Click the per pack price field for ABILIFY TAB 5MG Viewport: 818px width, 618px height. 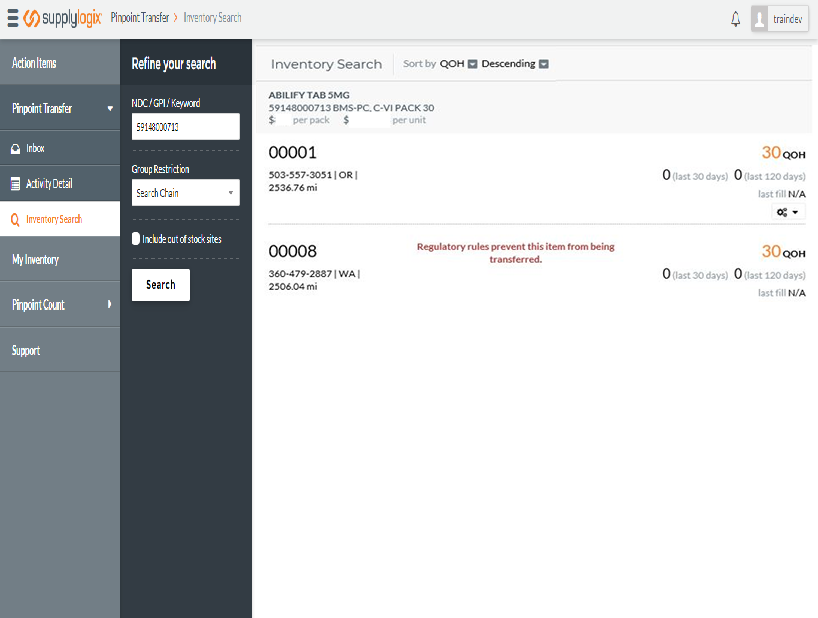pyautogui.click(x=283, y=118)
